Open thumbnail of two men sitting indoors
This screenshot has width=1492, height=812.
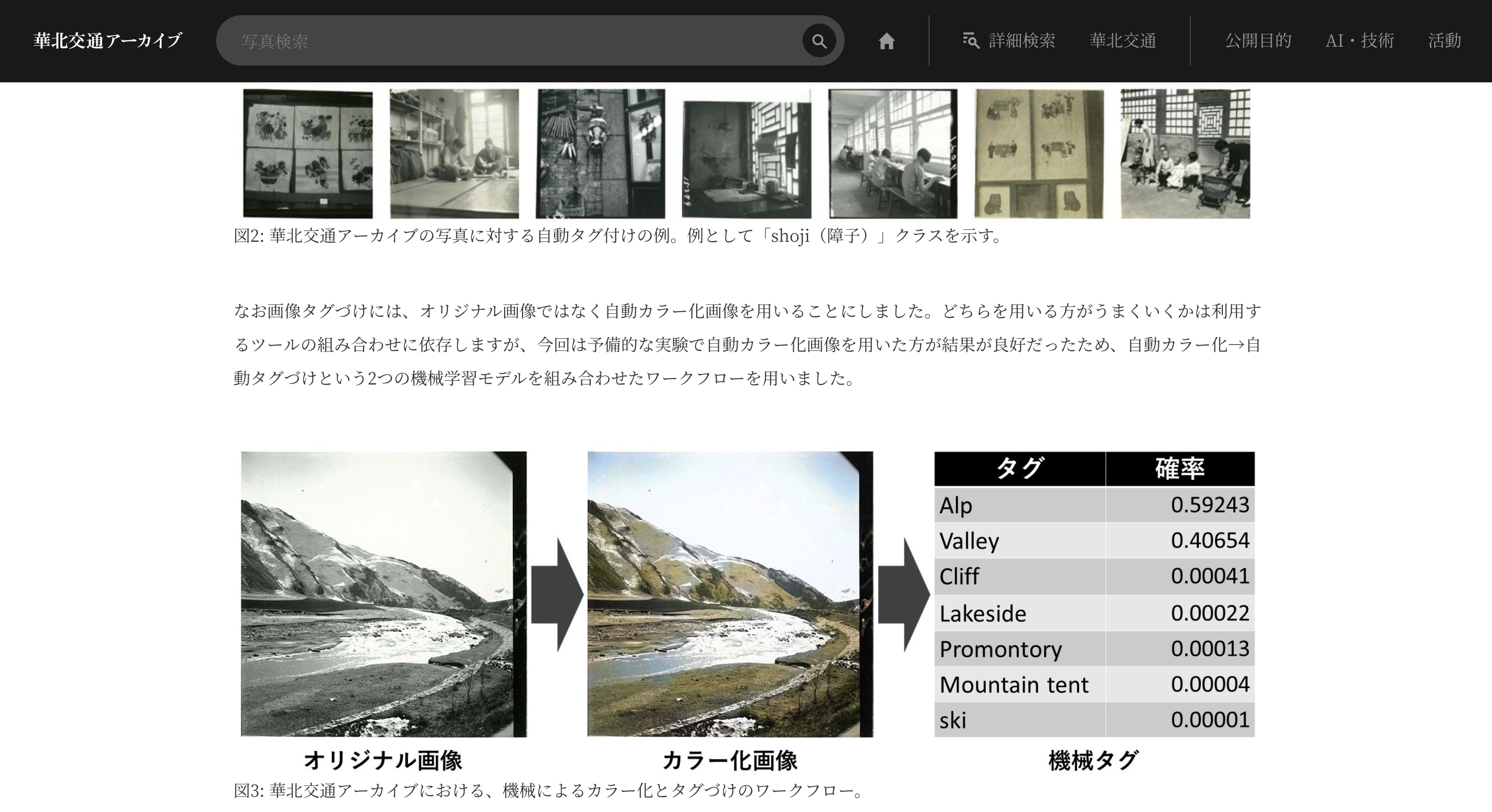coord(454,154)
